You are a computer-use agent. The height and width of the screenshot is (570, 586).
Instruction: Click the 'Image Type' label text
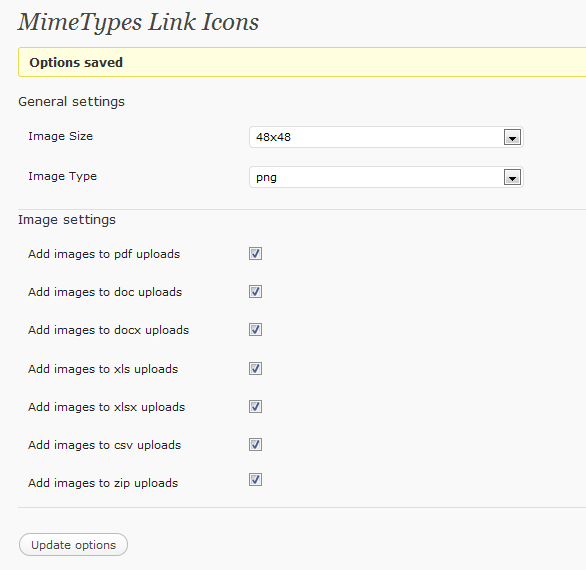pyautogui.click(x=62, y=176)
